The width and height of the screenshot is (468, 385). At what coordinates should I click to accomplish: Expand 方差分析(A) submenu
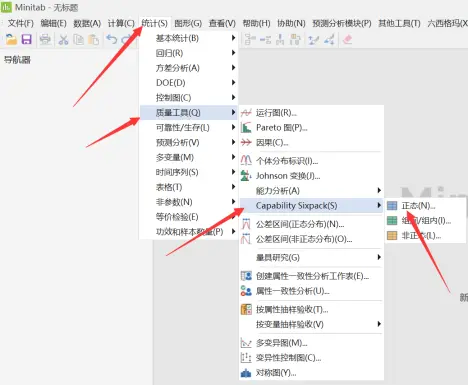[188, 68]
